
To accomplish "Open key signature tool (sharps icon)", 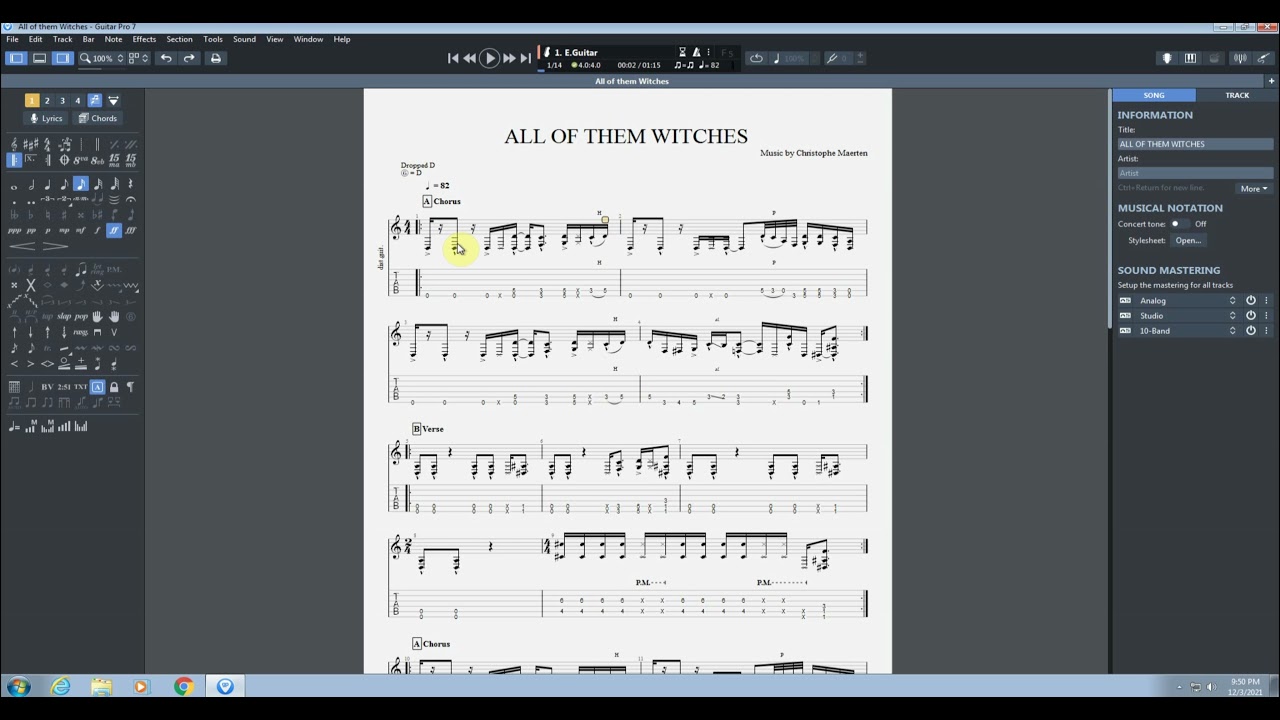I will click(x=31, y=143).
